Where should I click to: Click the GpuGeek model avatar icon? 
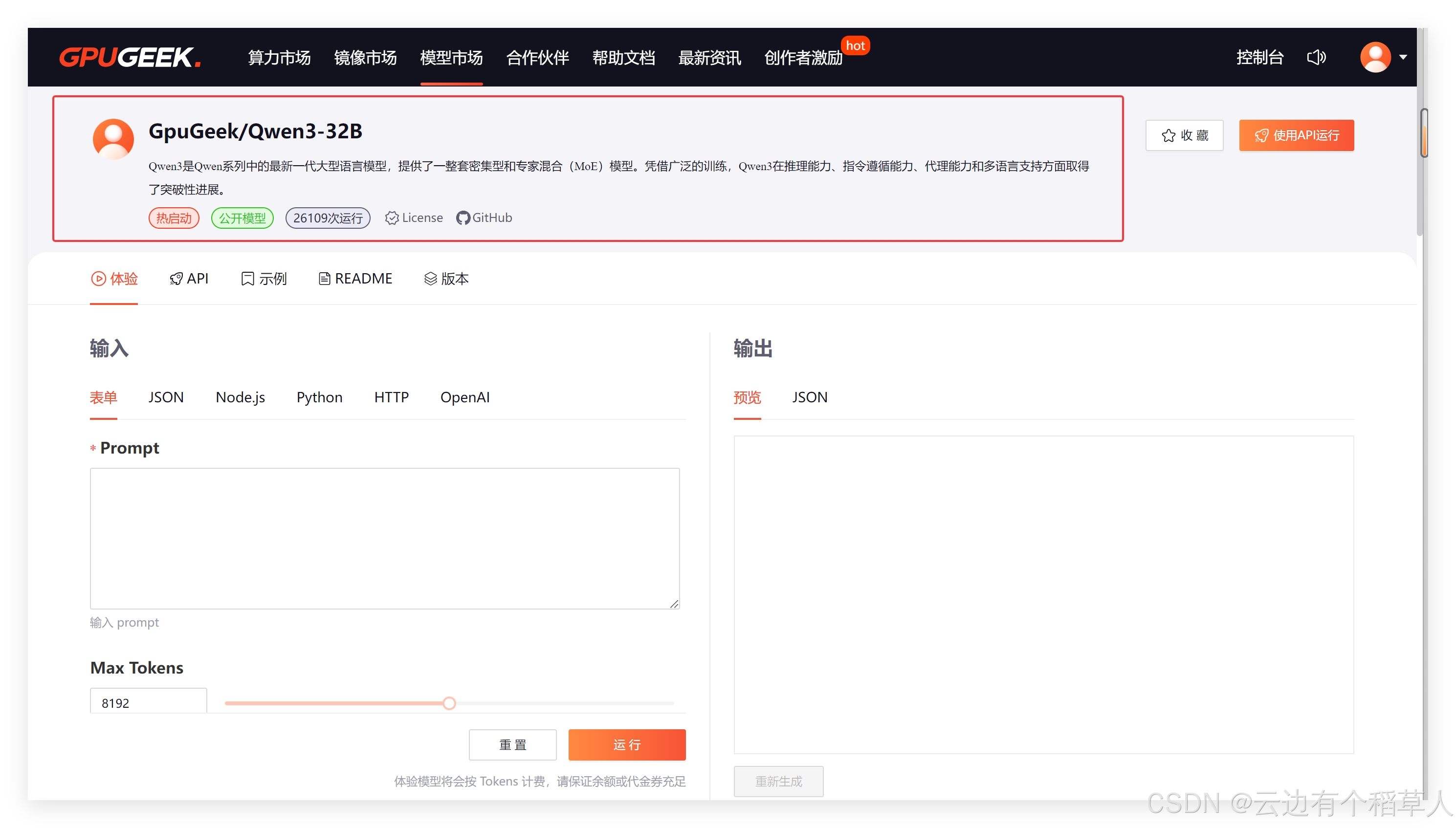coord(113,139)
